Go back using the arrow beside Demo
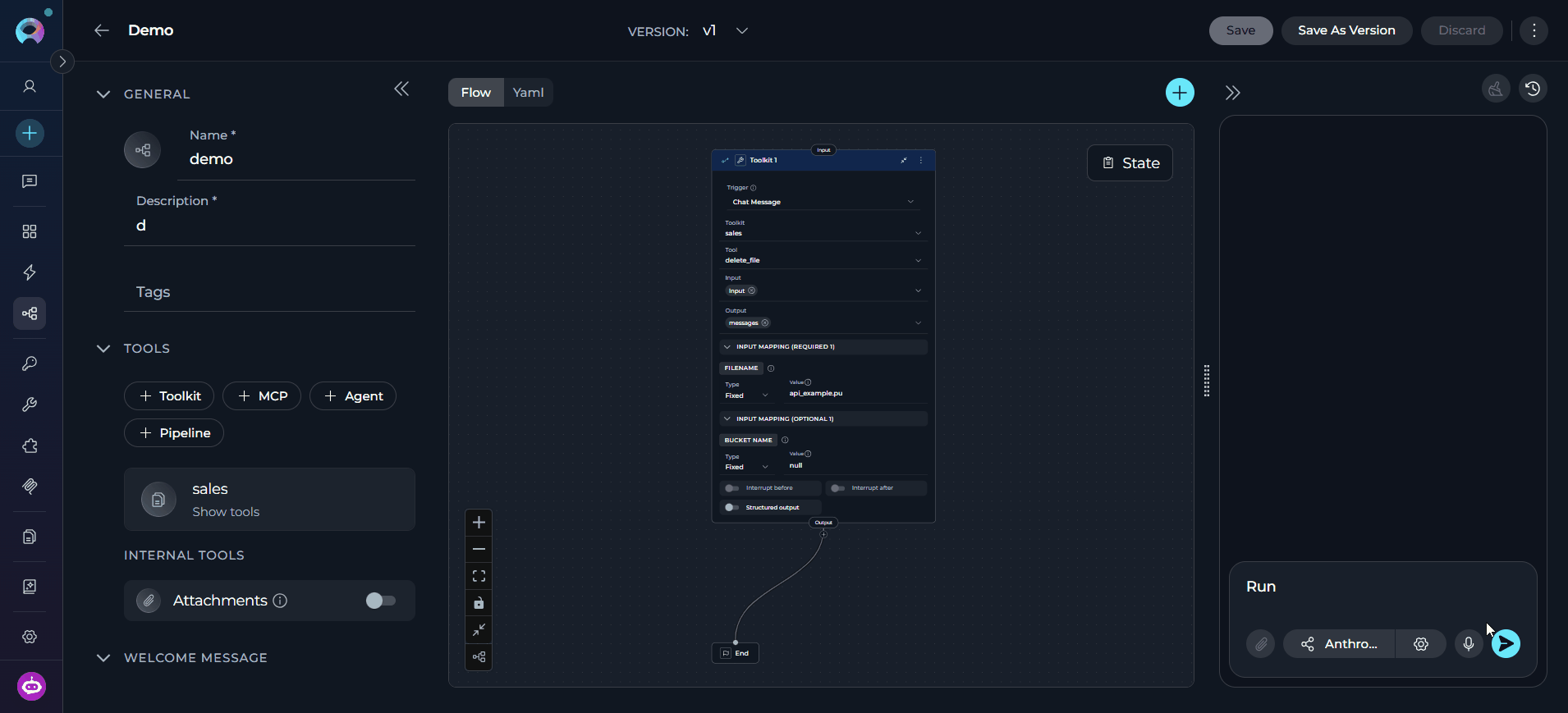1568x713 pixels. click(x=102, y=30)
